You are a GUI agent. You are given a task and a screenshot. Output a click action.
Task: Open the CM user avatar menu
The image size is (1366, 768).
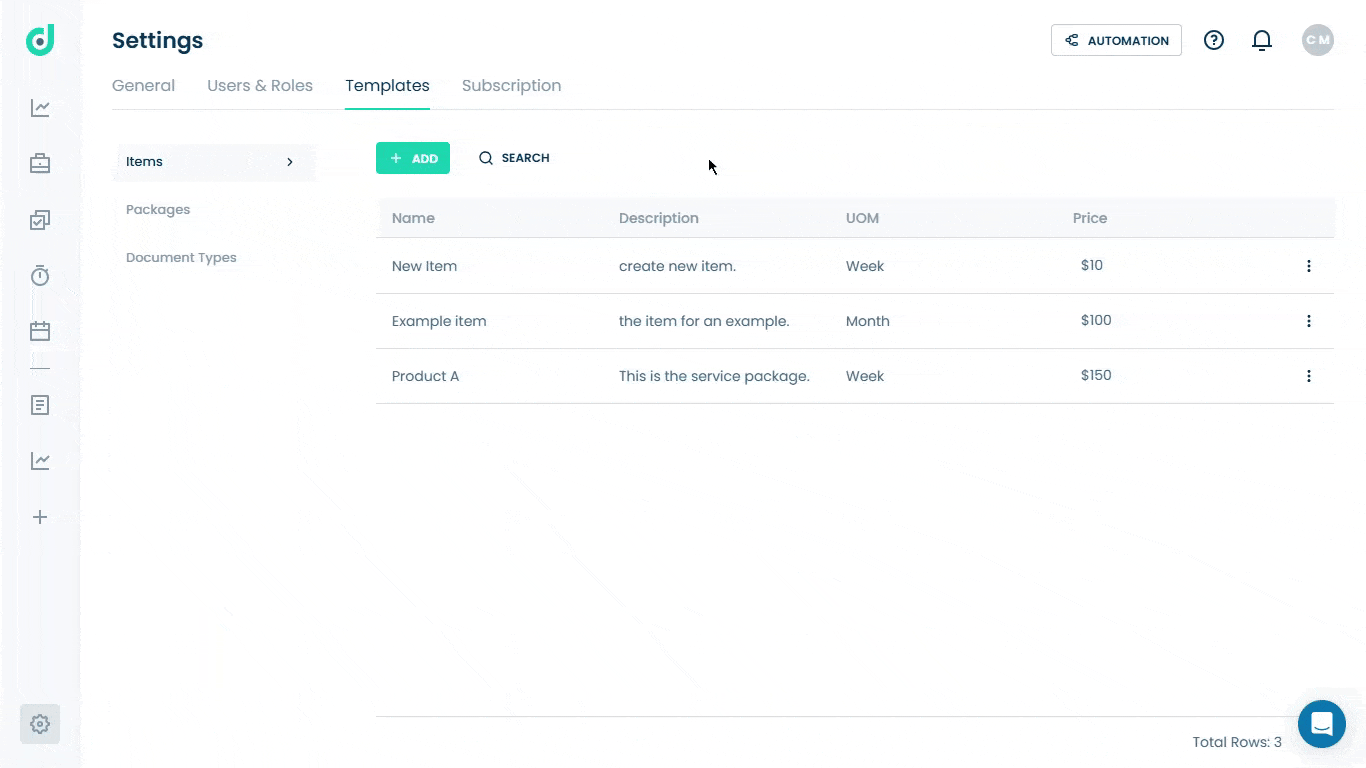1318,40
